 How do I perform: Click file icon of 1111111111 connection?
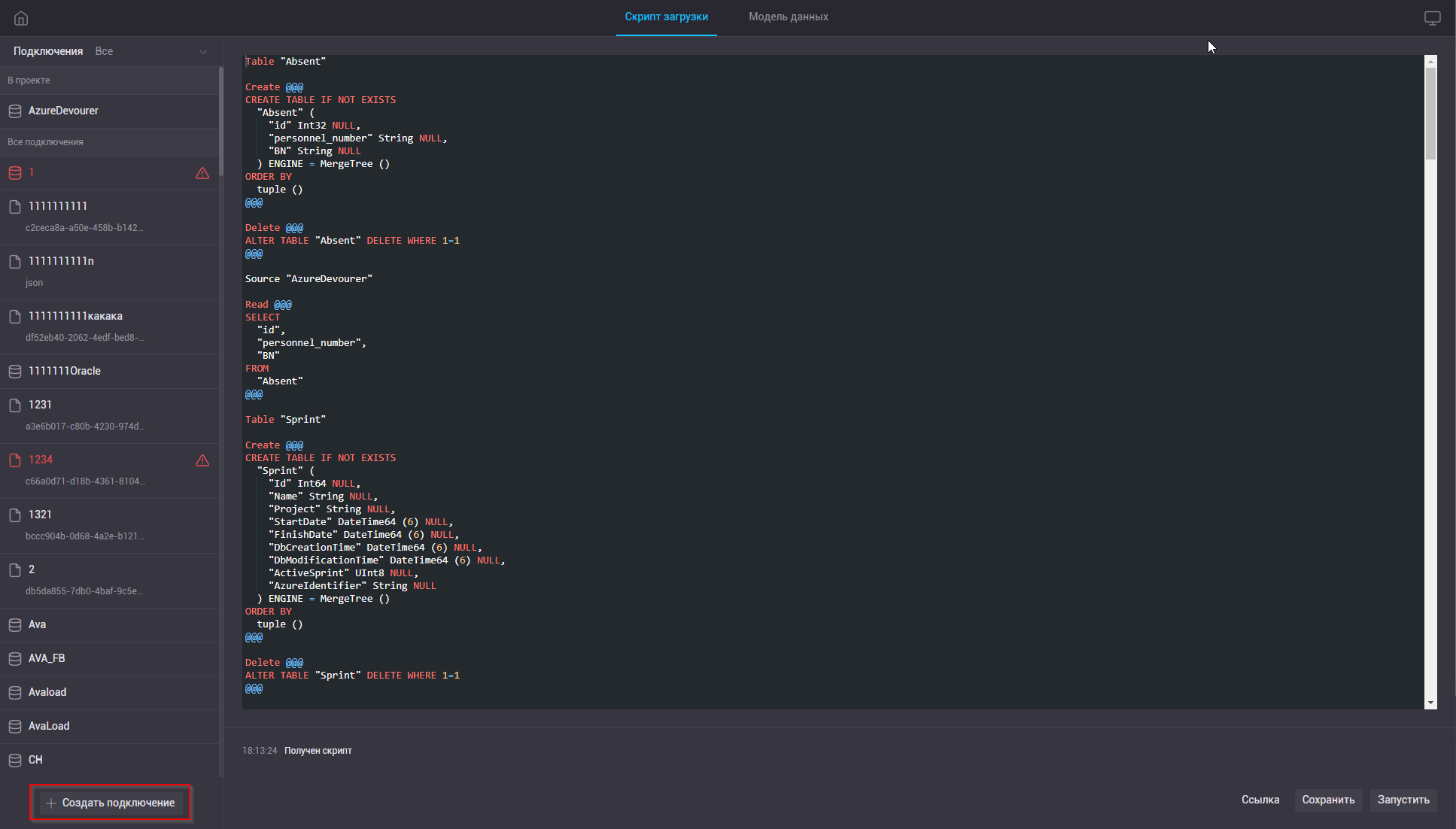click(x=15, y=206)
